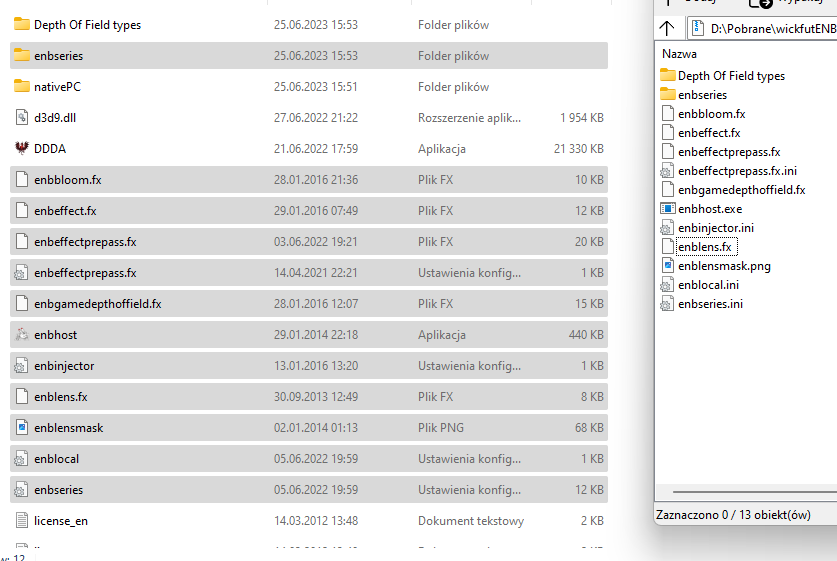
Task: Select enbeffectprepass.fx in the archive list
Action: click(729, 152)
